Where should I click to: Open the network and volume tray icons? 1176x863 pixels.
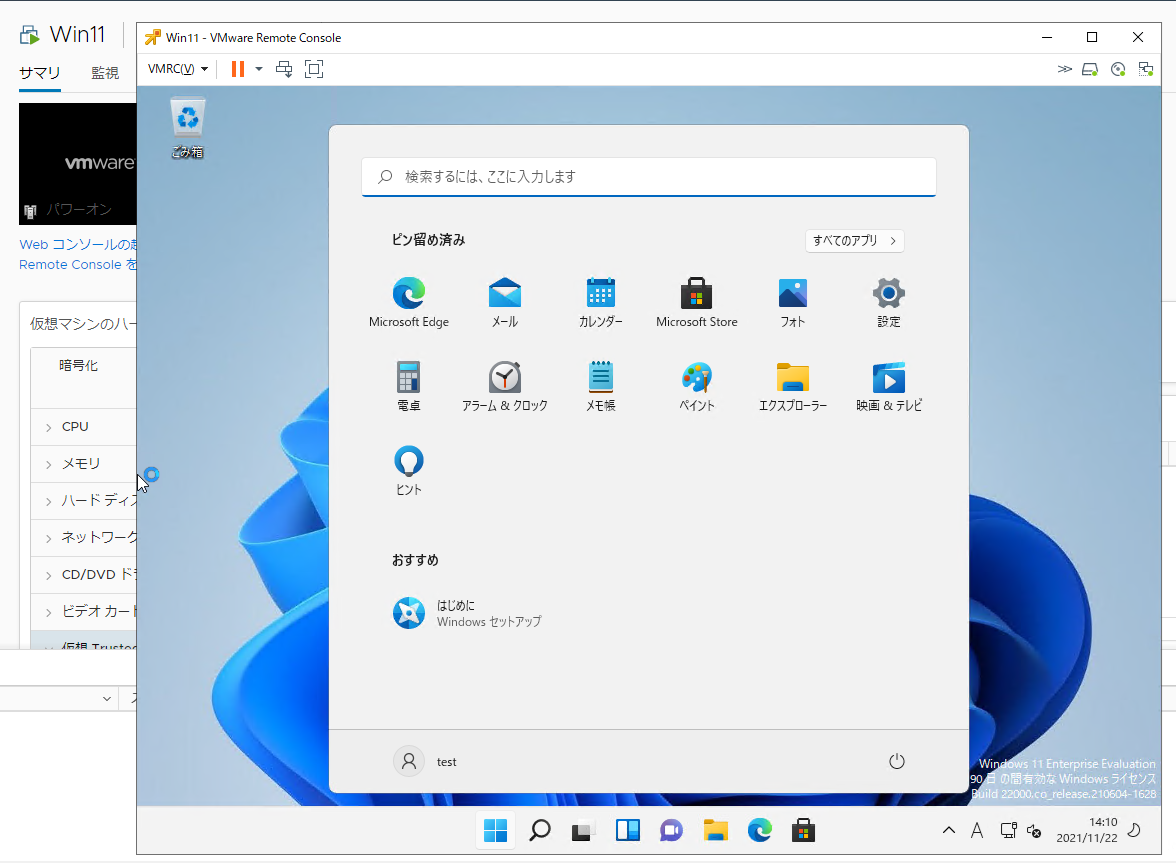[1021, 831]
